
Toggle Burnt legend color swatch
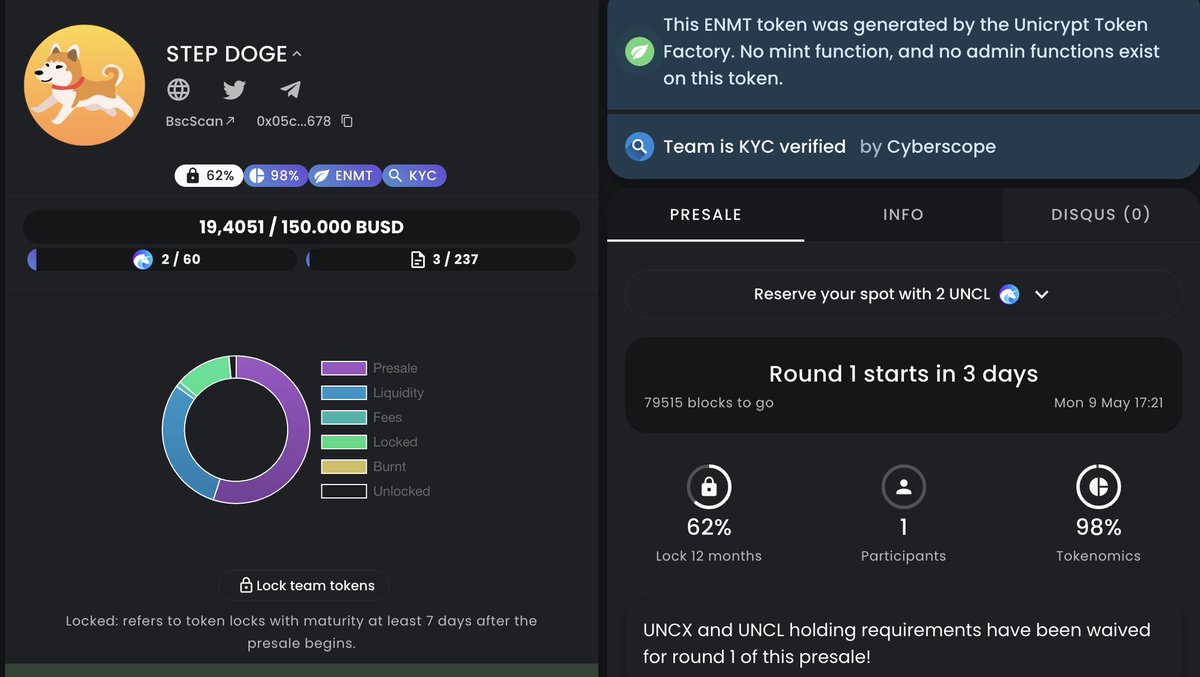[x=343, y=467]
